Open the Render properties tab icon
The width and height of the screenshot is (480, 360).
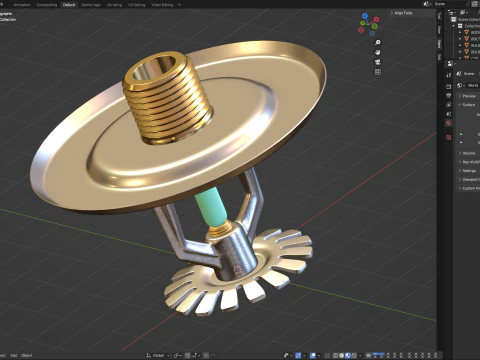449,86
